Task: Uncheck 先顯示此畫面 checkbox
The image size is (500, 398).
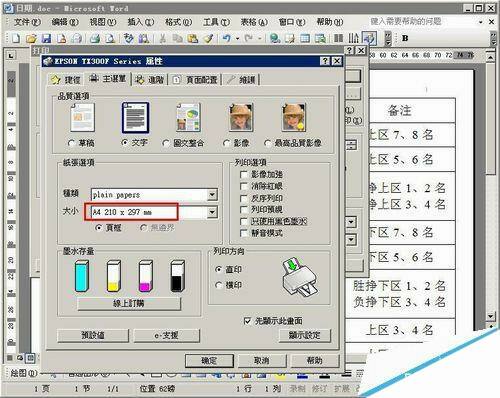Action: pos(247,321)
